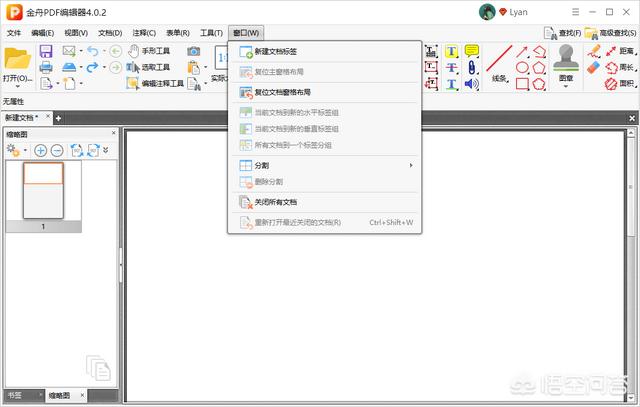Select the Selection tool (选取工具)
The height and width of the screenshot is (407, 640).
click(148, 67)
